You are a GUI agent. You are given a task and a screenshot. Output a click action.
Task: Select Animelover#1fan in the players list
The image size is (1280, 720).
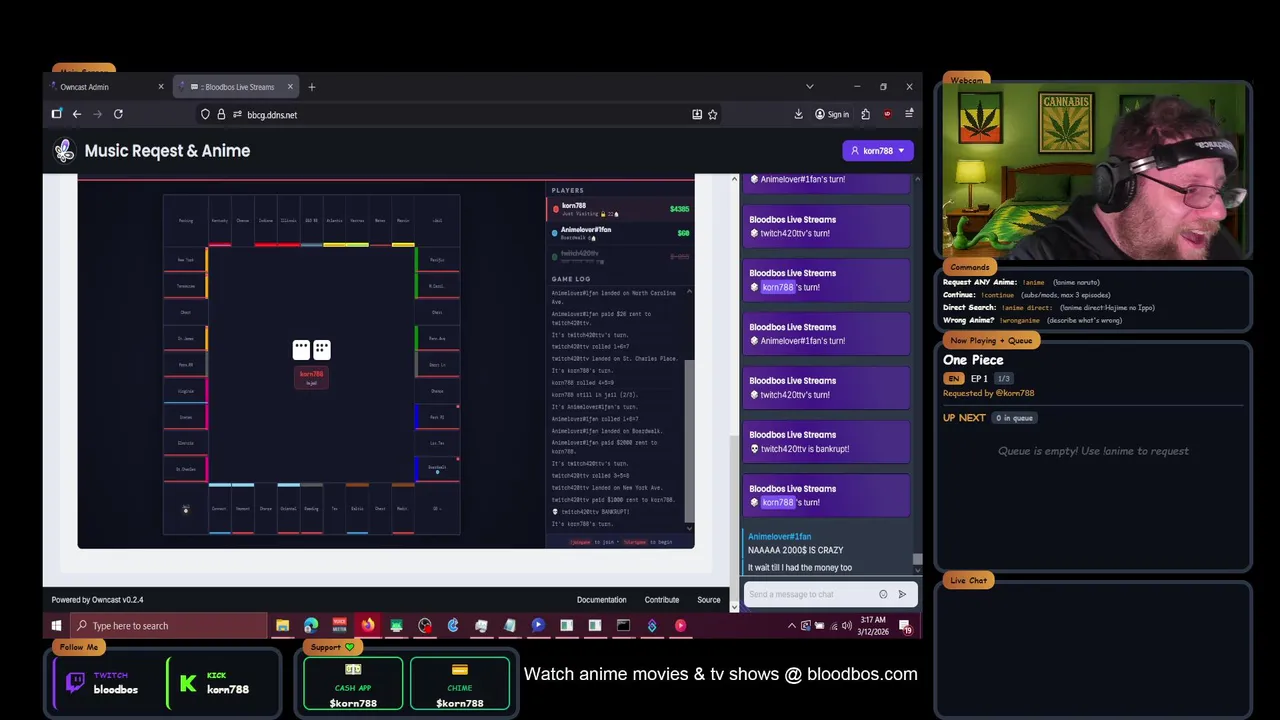(x=620, y=233)
